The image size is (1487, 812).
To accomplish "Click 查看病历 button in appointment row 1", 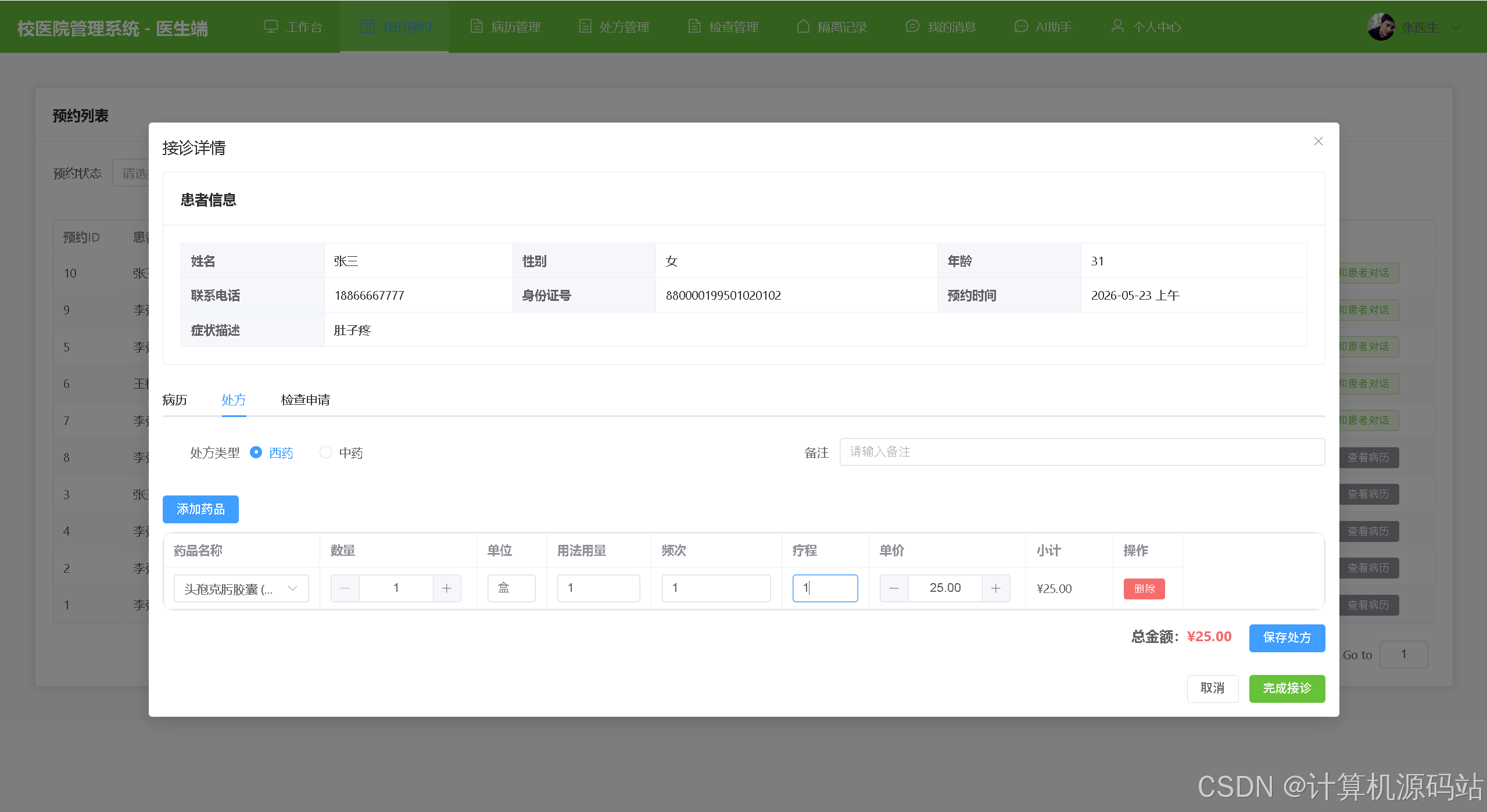I will point(1368,605).
